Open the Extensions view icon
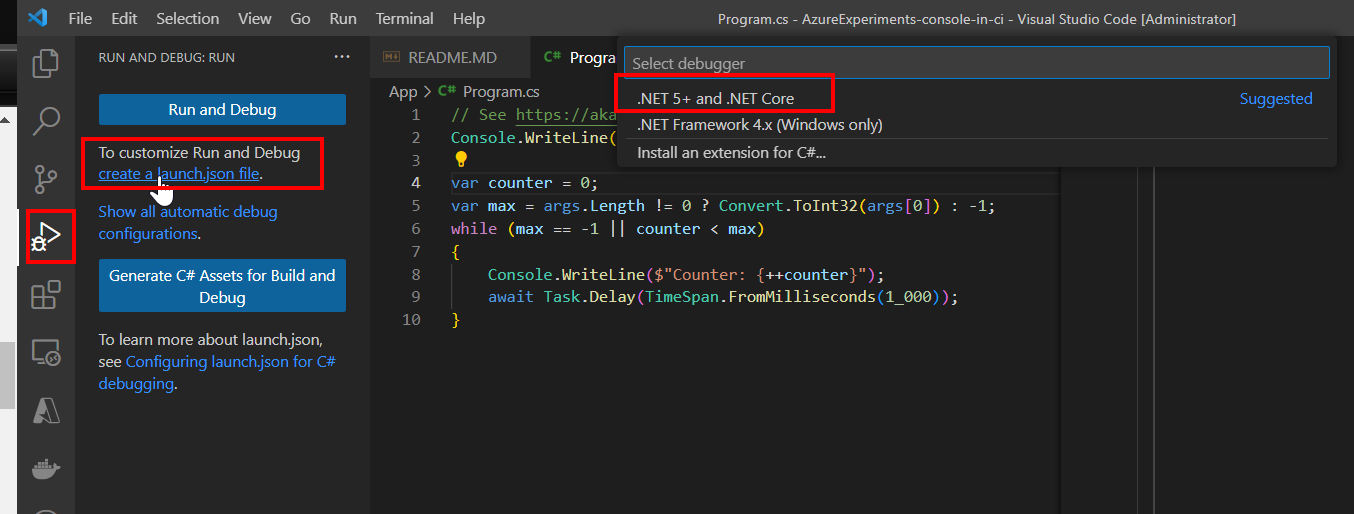 (46, 295)
